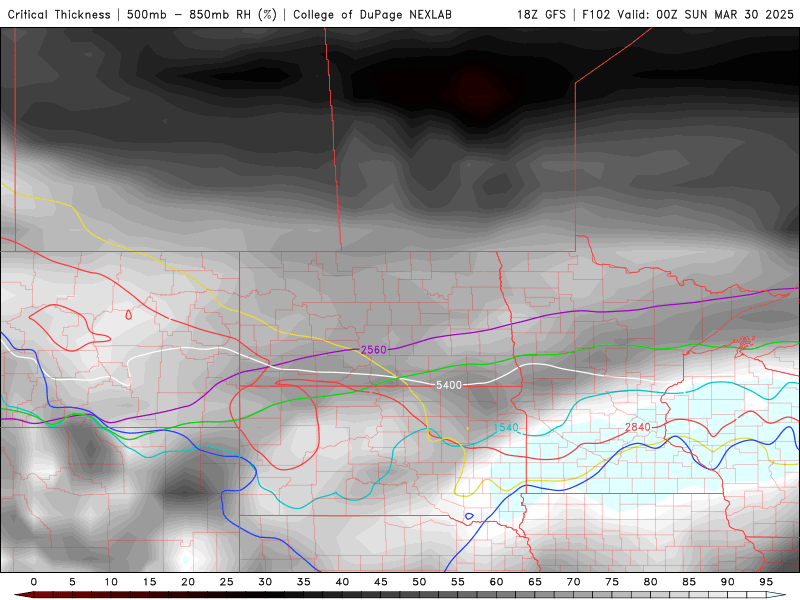
Task: Click the colorbar value 90
Action: pos(727,582)
